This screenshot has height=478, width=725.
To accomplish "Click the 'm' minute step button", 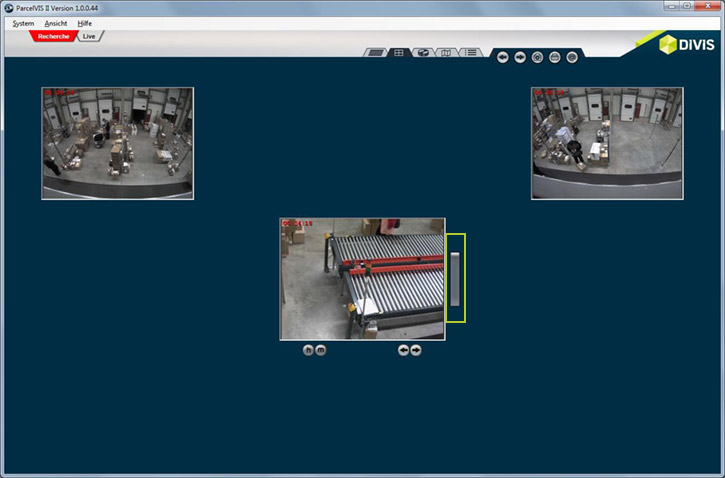I will [x=320, y=350].
